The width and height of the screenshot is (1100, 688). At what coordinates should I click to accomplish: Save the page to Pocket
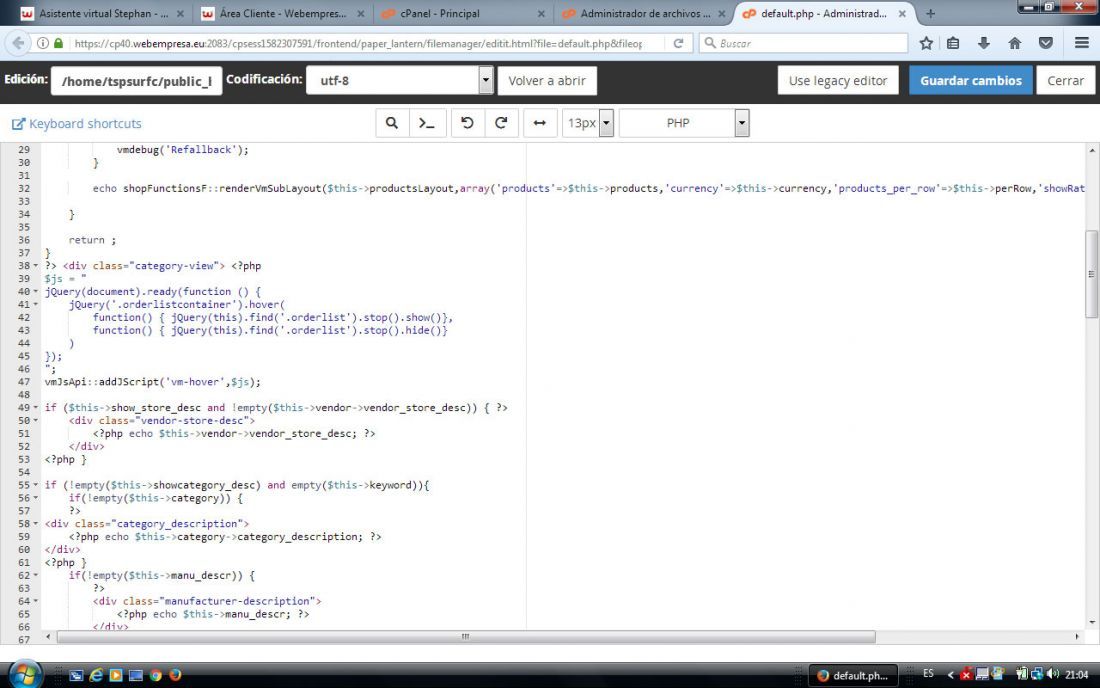tap(1045, 43)
